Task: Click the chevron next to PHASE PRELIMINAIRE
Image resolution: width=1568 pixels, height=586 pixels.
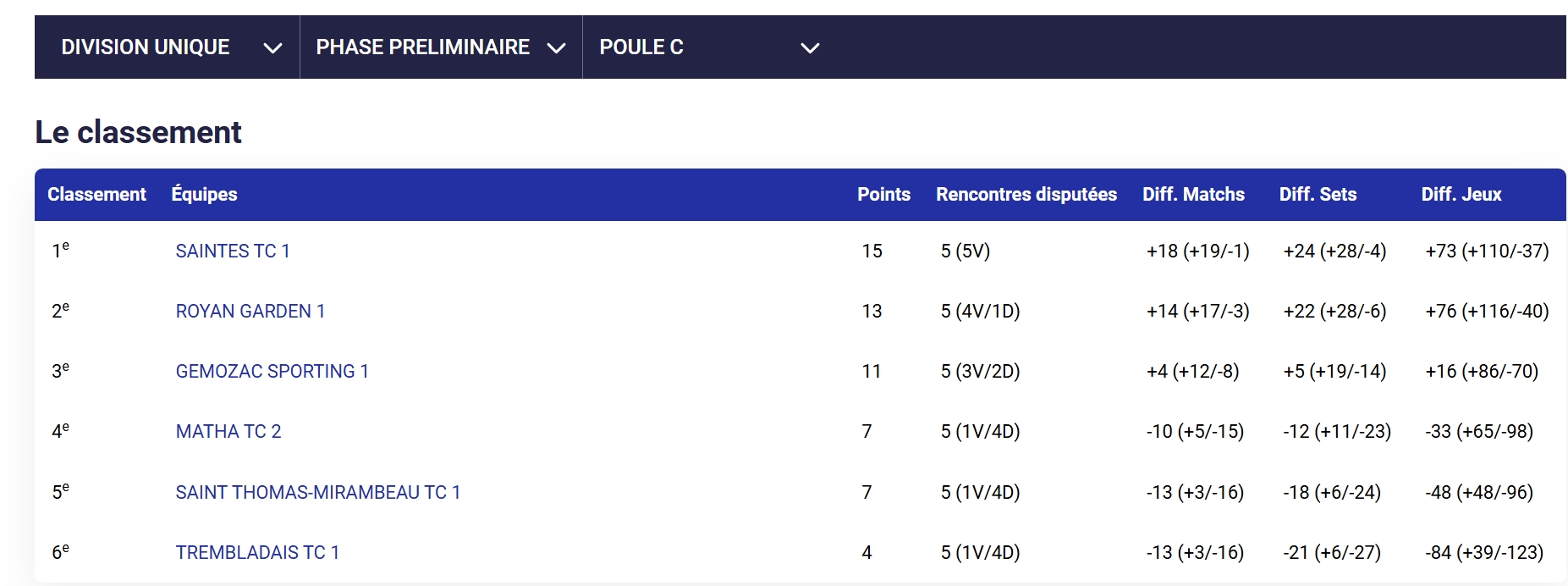Action: [x=556, y=48]
